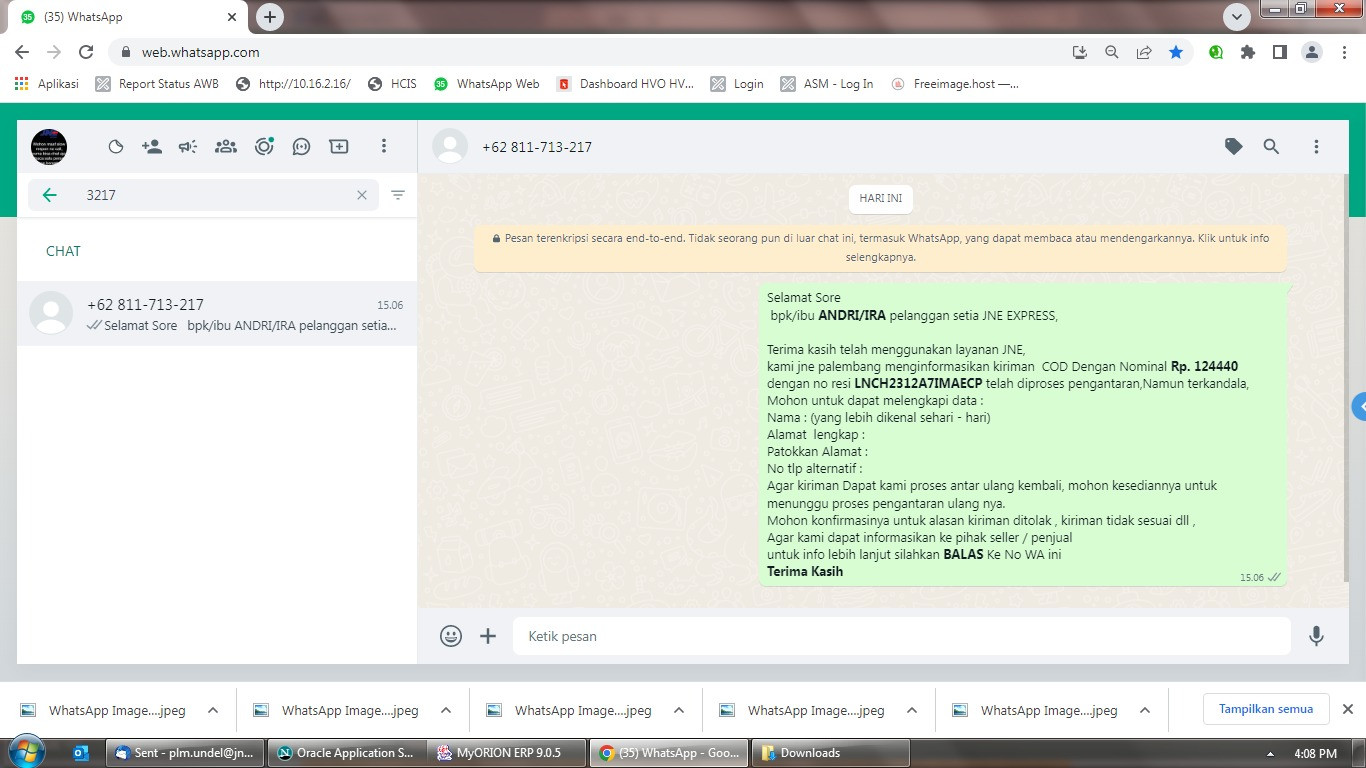
Task: Open the Chrome profile avatar
Action: [x=1312, y=52]
